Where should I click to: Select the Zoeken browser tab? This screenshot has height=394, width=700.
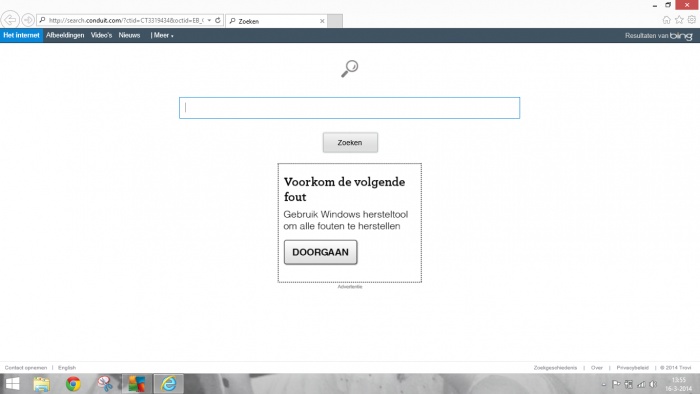click(277, 21)
